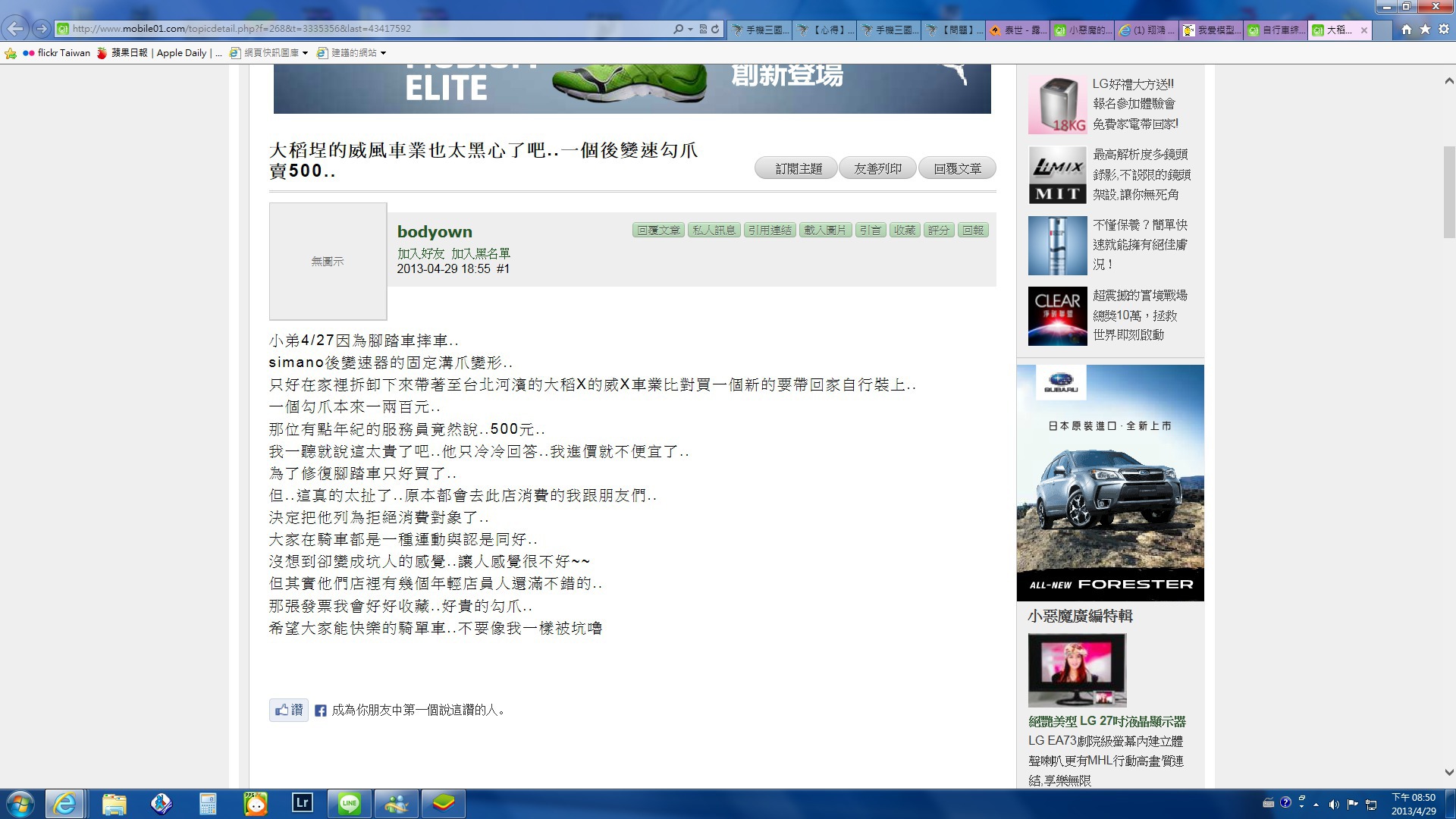Expand the 網頁快訊圖庫 favorites dropdown
The image size is (1456, 819).
tap(305, 53)
